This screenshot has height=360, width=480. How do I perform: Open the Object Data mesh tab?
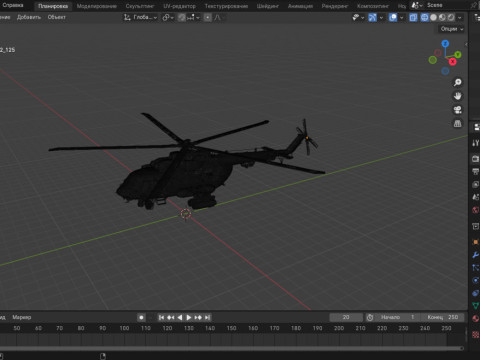tap(476, 305)
